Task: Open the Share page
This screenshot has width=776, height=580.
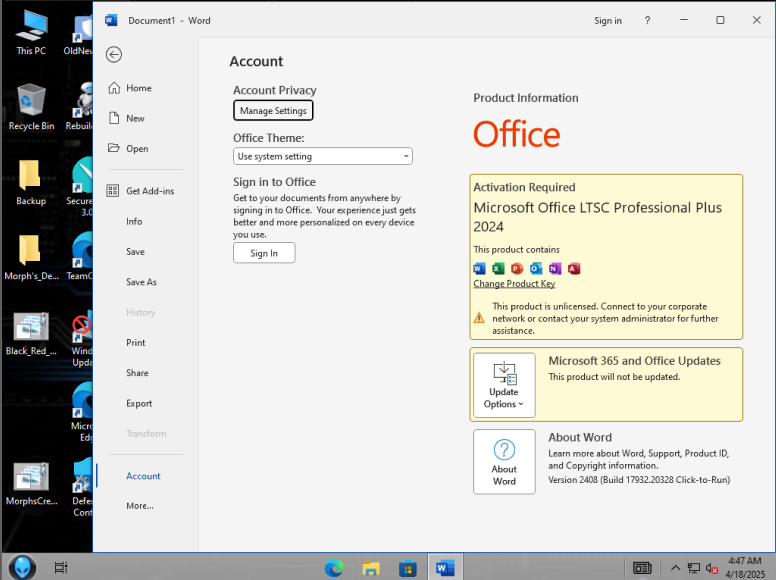Action: pos(138,373)
